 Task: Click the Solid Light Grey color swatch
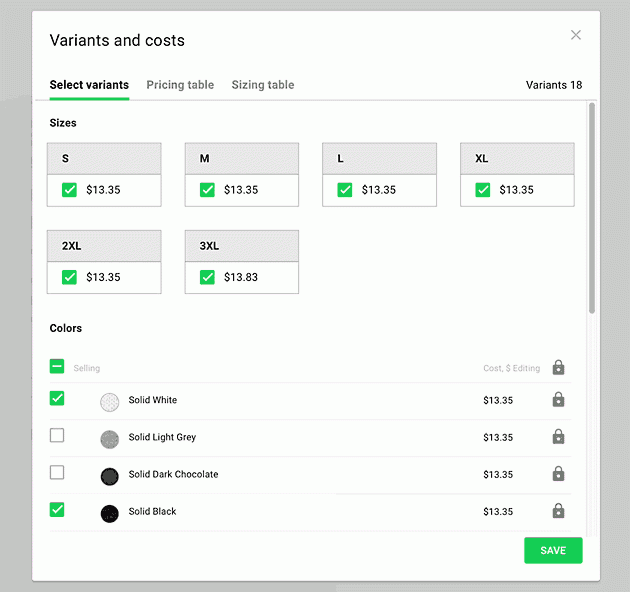tap(109, 439)
